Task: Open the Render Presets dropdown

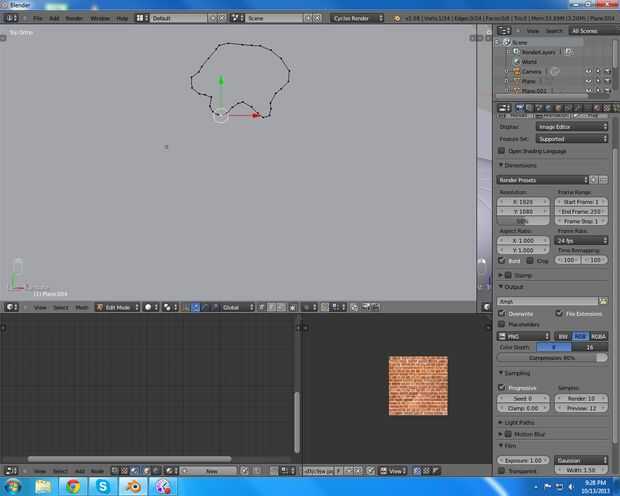Action: tap(542, 180)
